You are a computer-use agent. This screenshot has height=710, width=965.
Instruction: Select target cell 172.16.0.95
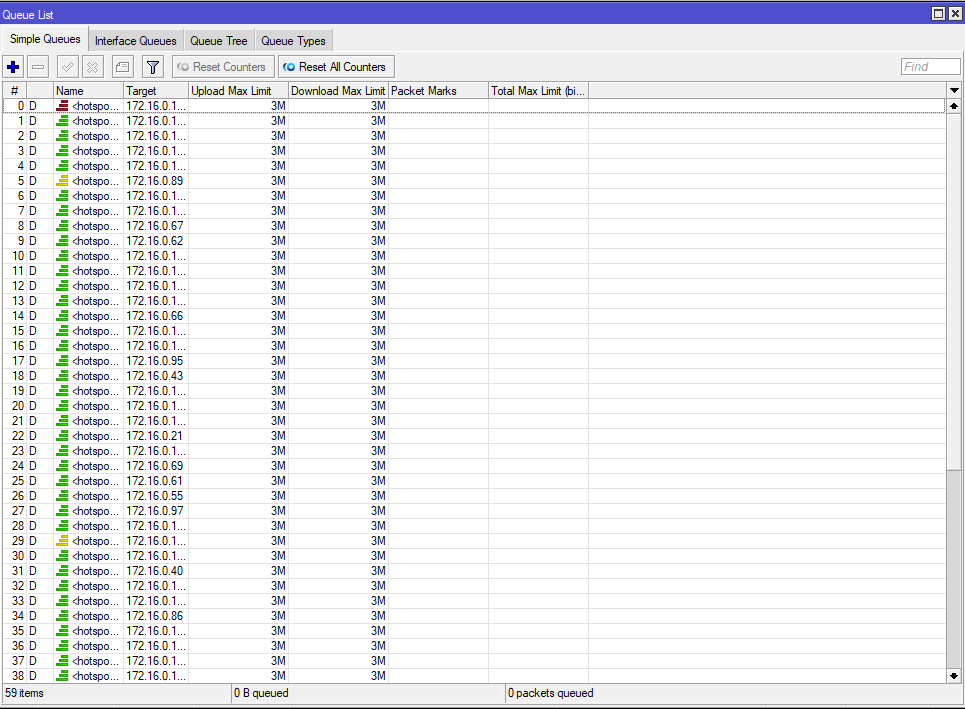pyautogui.click(x=154, y=361)
